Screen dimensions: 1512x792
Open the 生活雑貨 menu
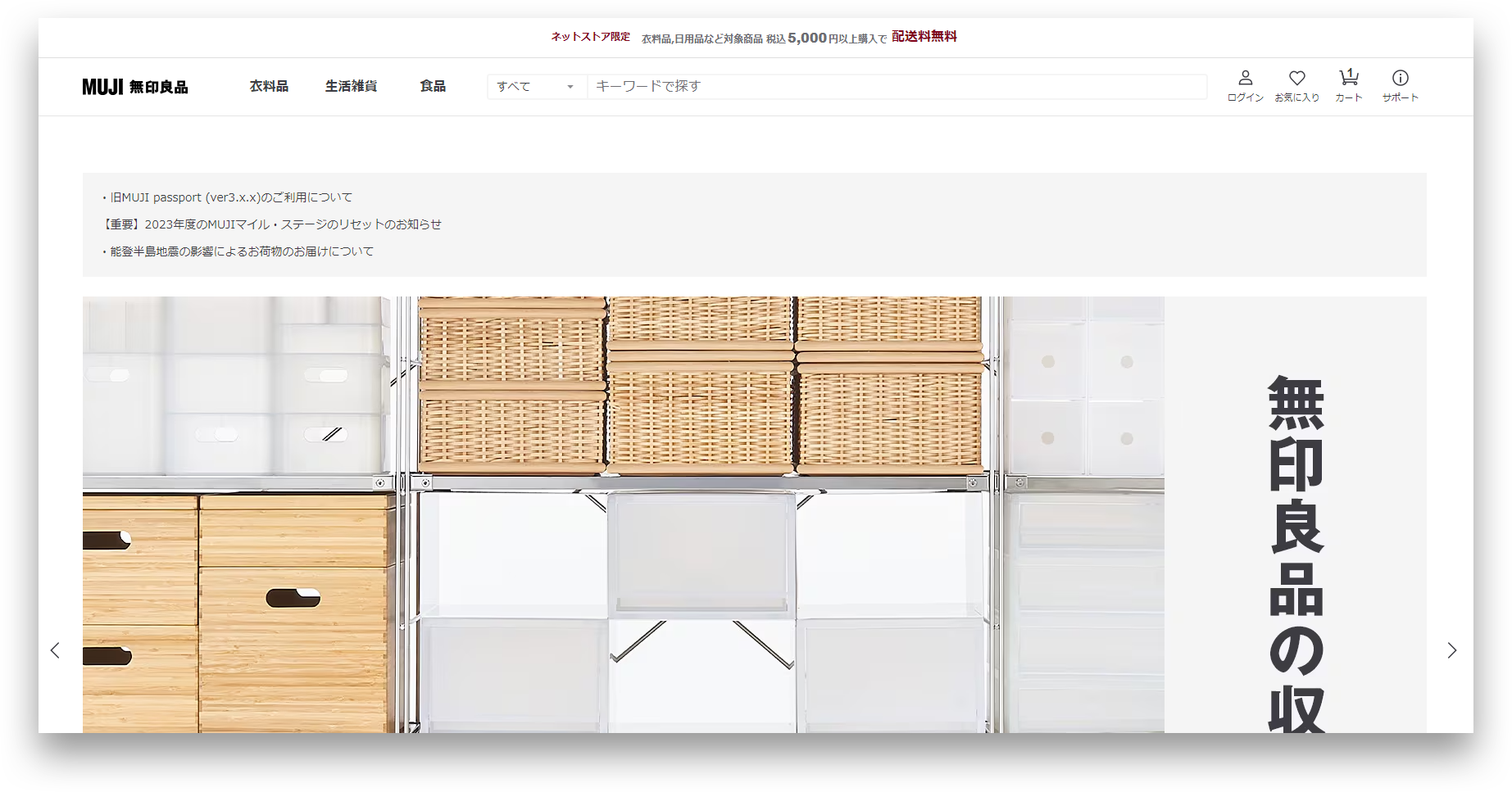[351, 86]
